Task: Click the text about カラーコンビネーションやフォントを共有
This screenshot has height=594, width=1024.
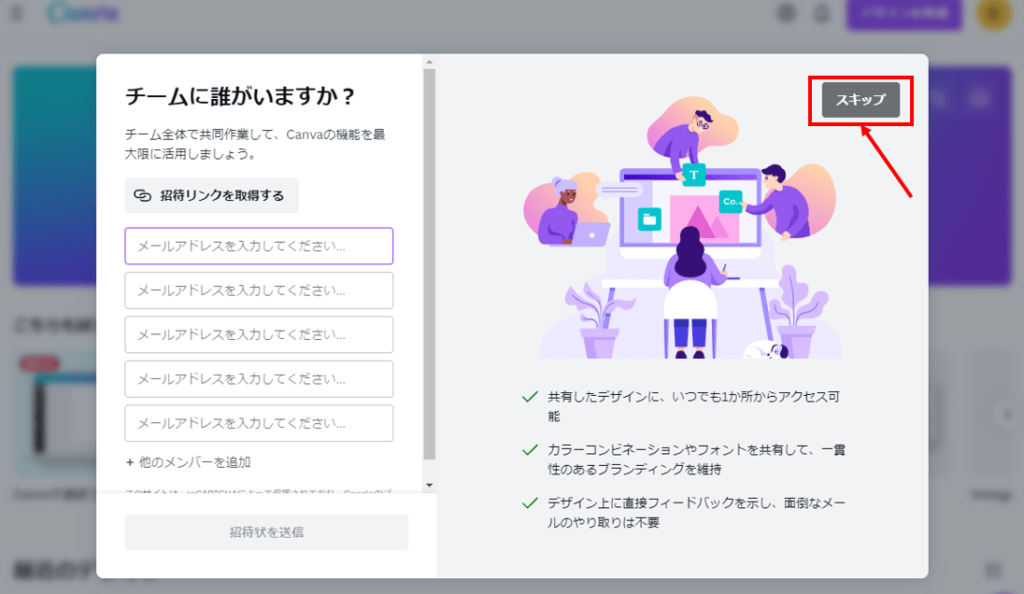Action: coord(696,460)
